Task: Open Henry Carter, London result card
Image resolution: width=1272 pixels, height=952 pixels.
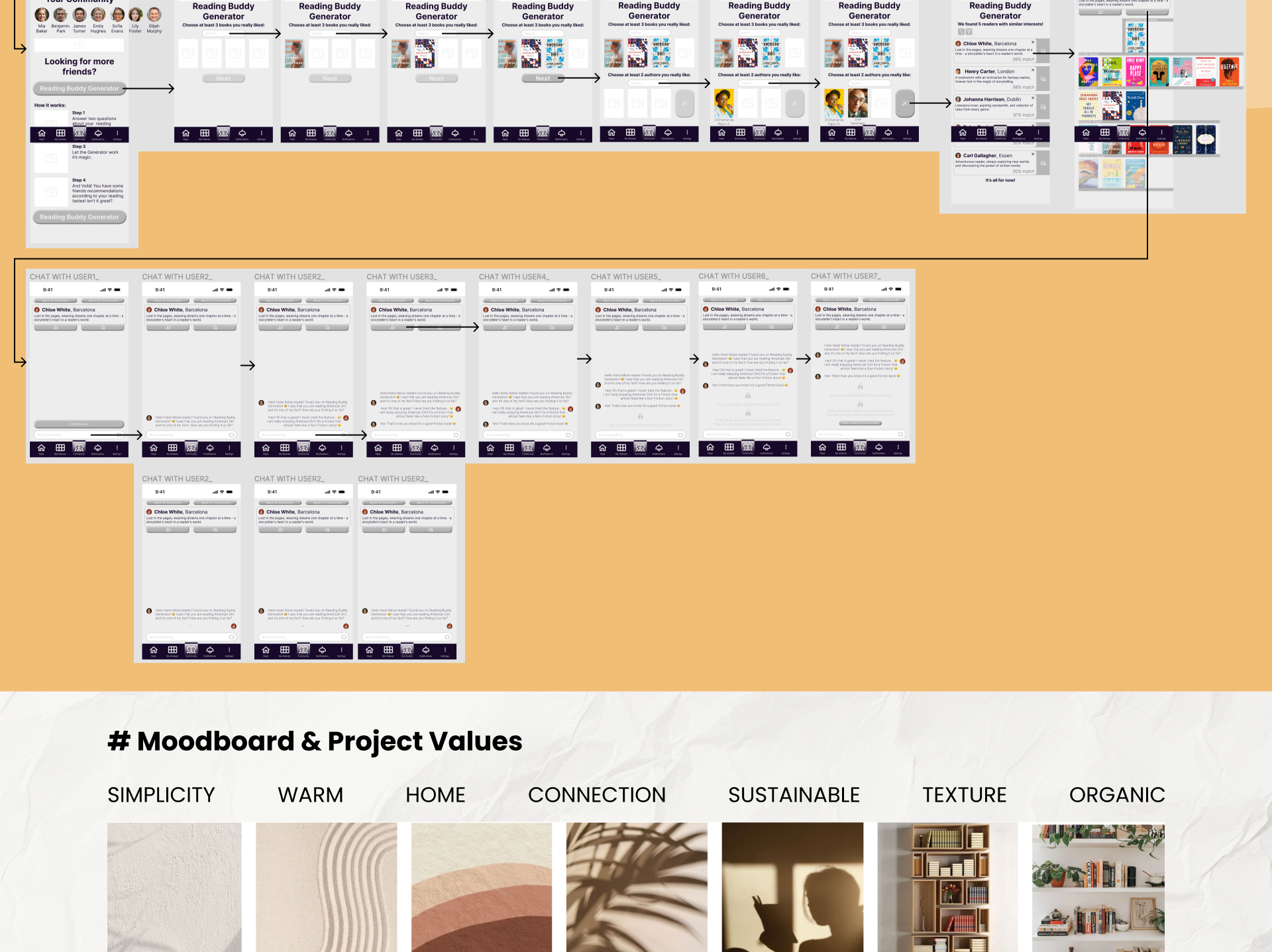Action: click(x=994, y=79)
